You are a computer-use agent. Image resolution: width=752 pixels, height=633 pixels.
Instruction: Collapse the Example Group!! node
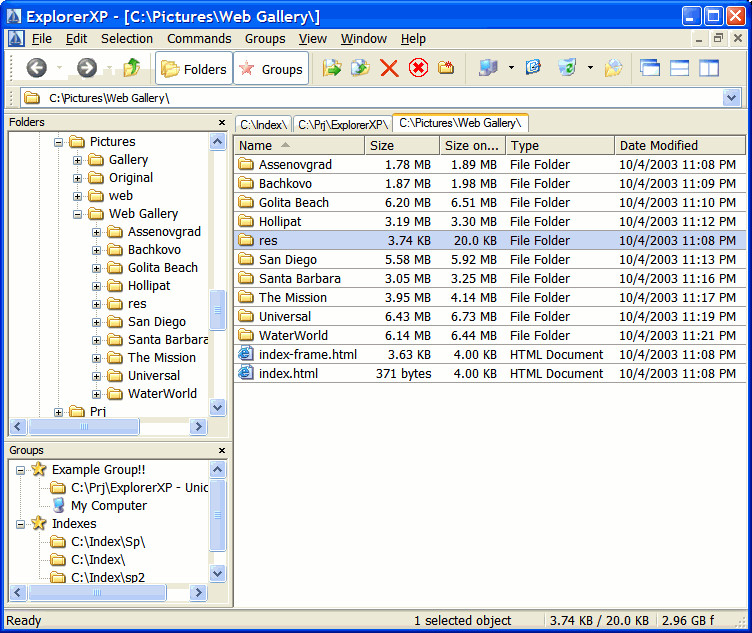click(x=20, y=470)
